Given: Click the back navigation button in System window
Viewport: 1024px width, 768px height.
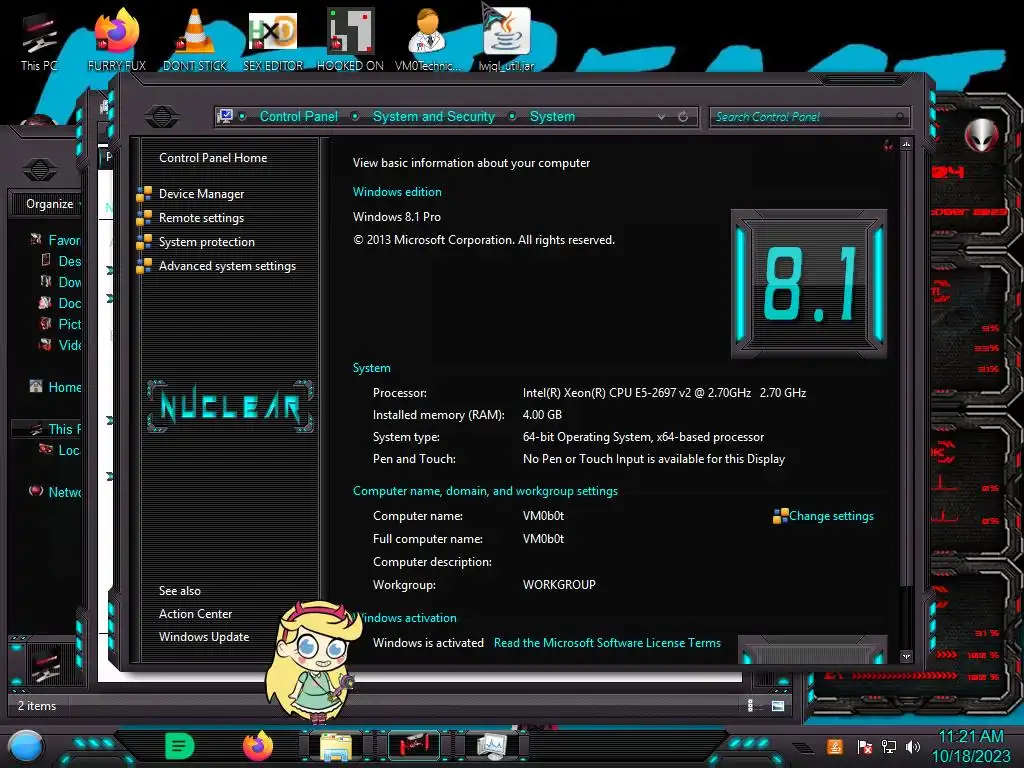Looking at the screenshot, I should click(162, 117).
